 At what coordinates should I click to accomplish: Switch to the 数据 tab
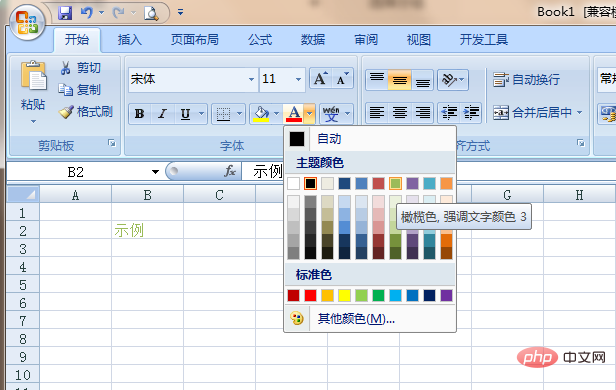tap(313, 40)
